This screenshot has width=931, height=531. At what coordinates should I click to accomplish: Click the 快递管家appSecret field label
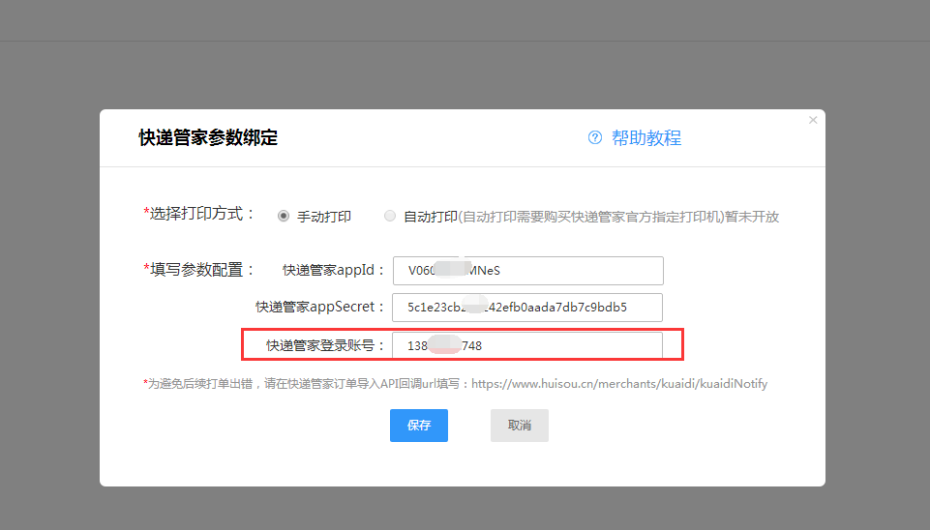click(320, 307)
